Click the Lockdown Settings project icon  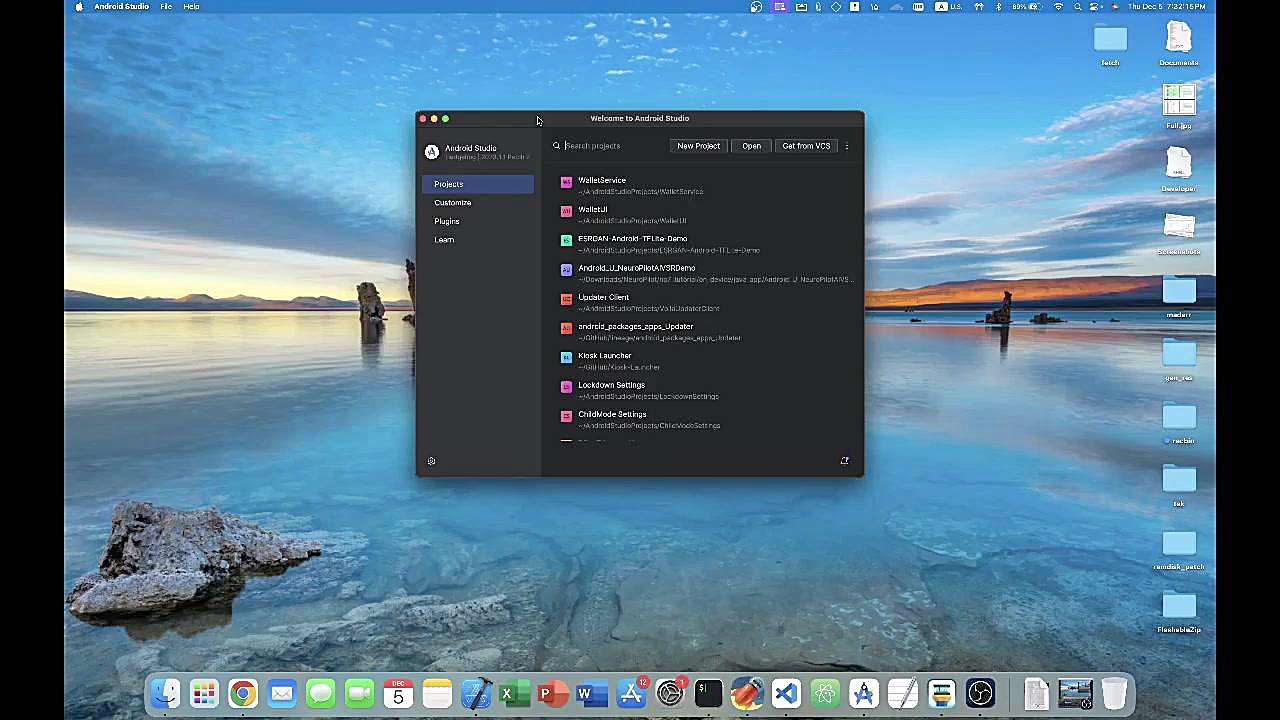click(x=566, y=387)
